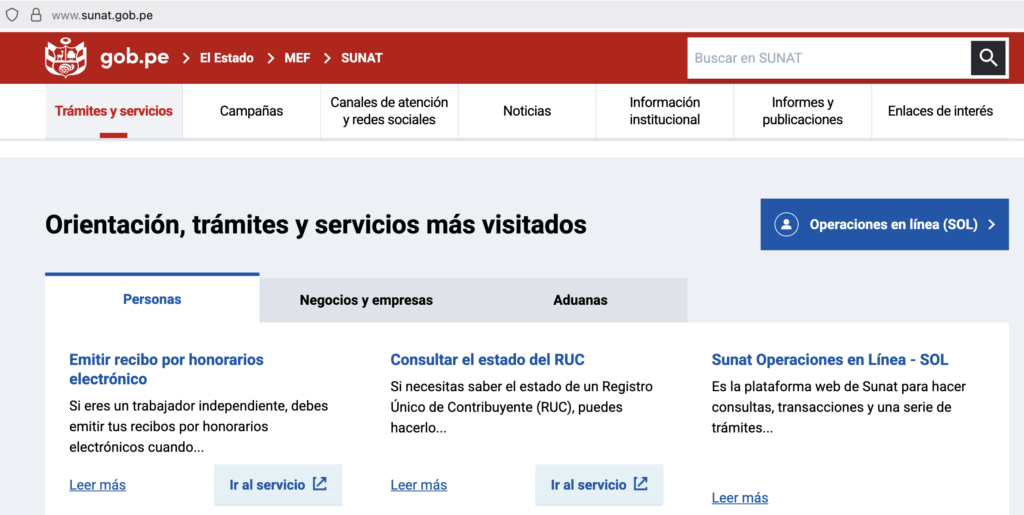This screenshot has width=1024, height=515.
Task: Click the padlock site security icon
Action: click(x=36, y=14)
